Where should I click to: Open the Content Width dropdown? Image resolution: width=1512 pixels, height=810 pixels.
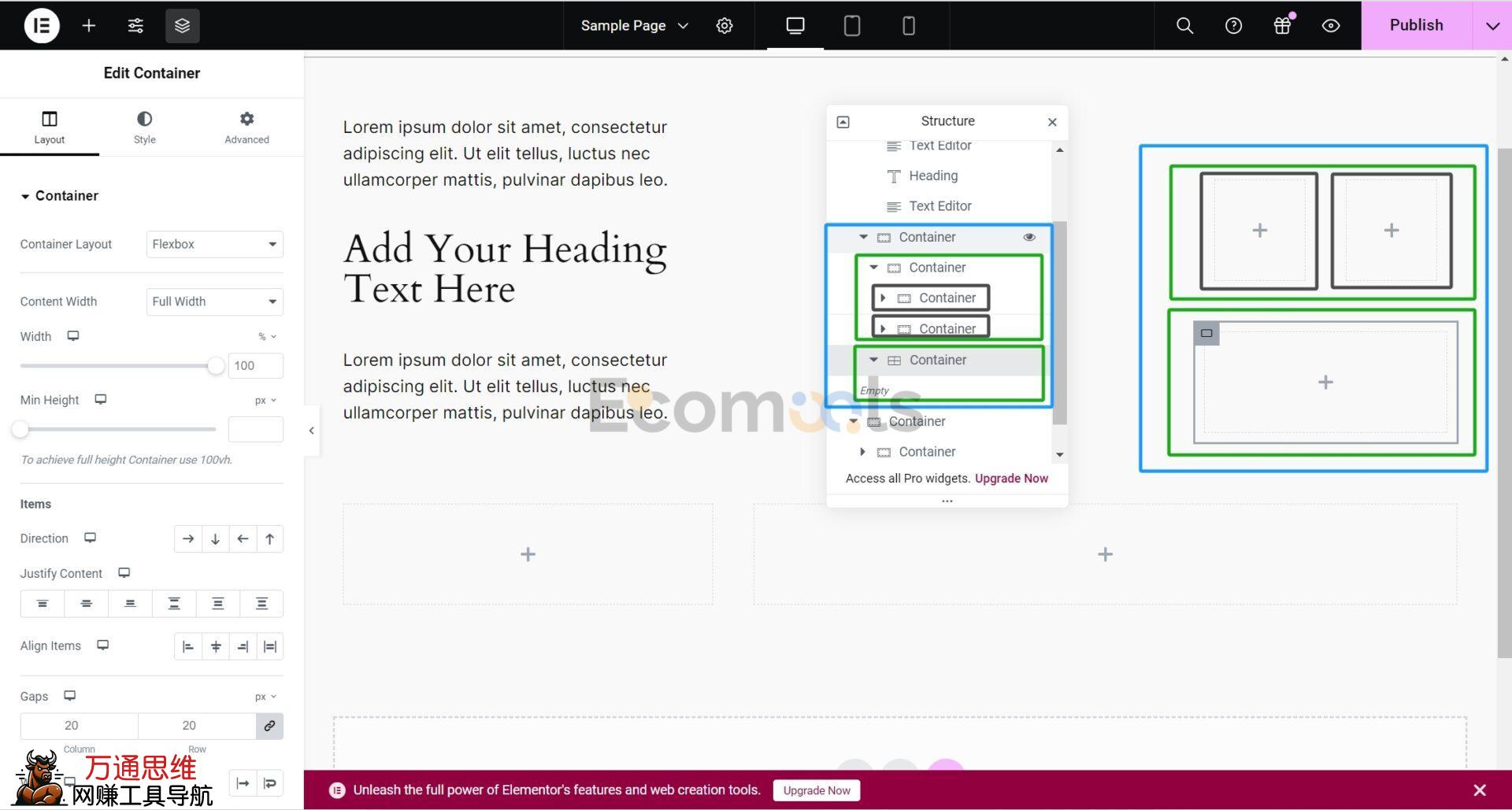[x=214, y=301]
